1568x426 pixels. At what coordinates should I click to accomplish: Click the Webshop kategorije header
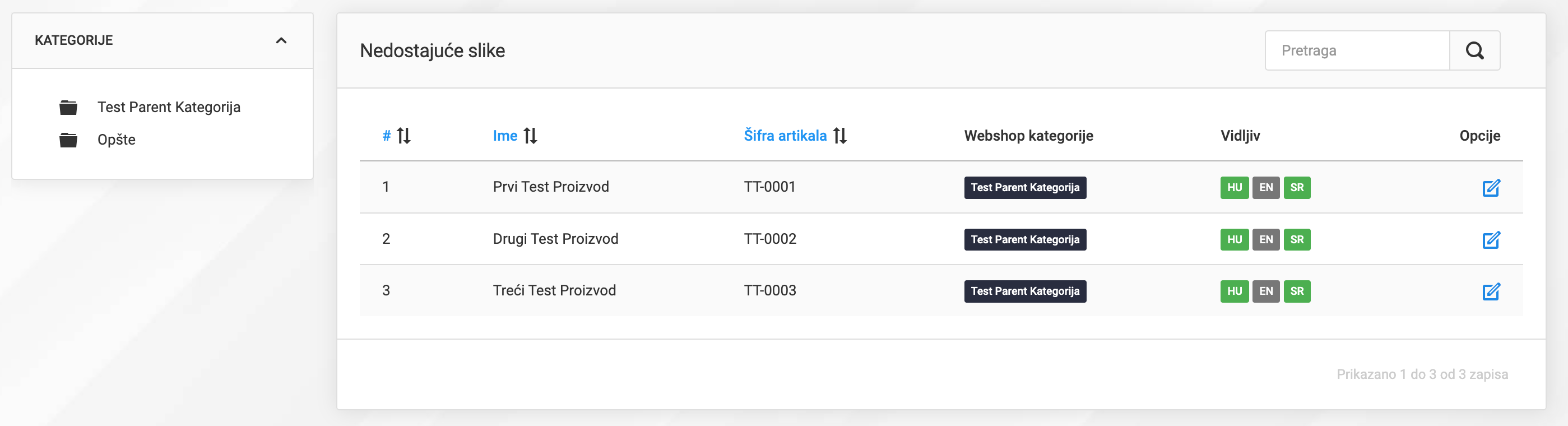tap(1029, 136)
